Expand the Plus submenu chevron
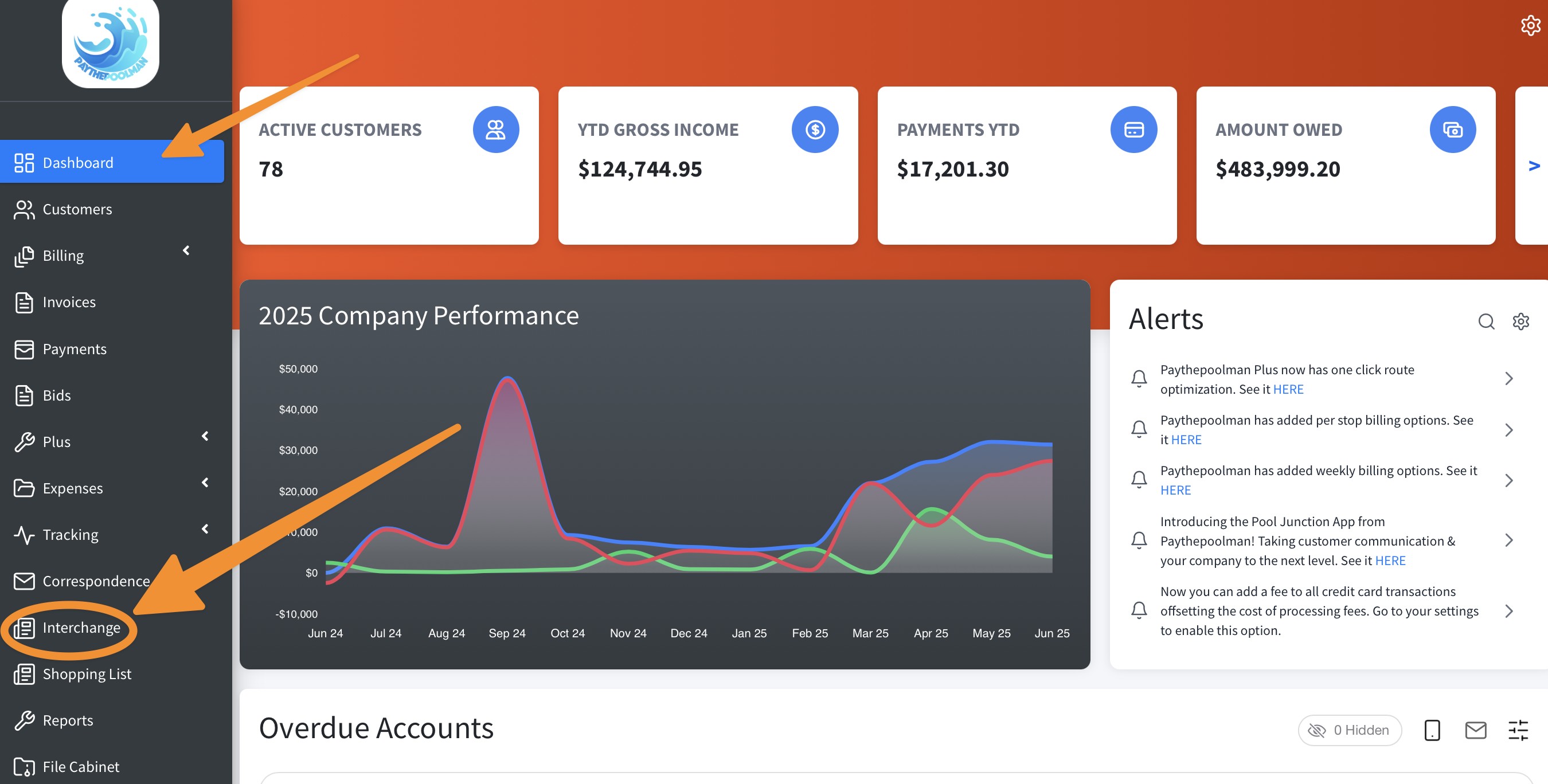The image size is (1548, 784). pos(205,436)
